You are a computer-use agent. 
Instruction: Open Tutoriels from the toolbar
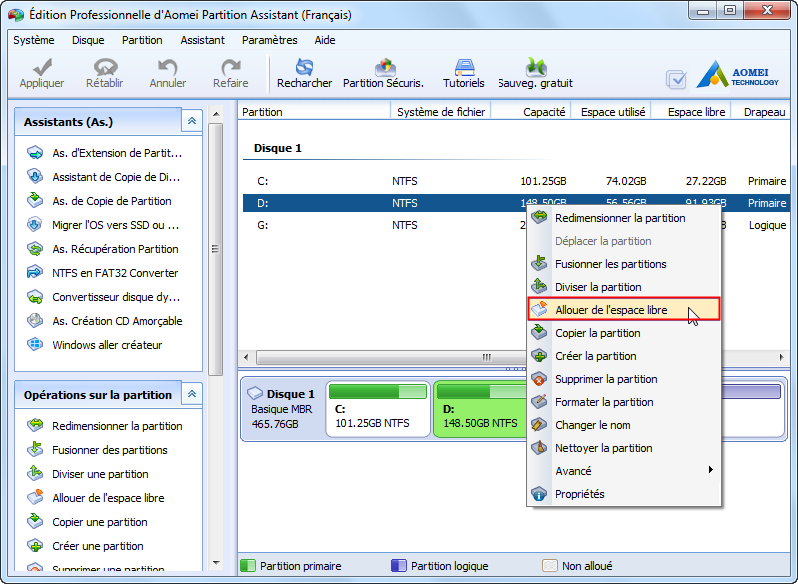pos(464,74)
